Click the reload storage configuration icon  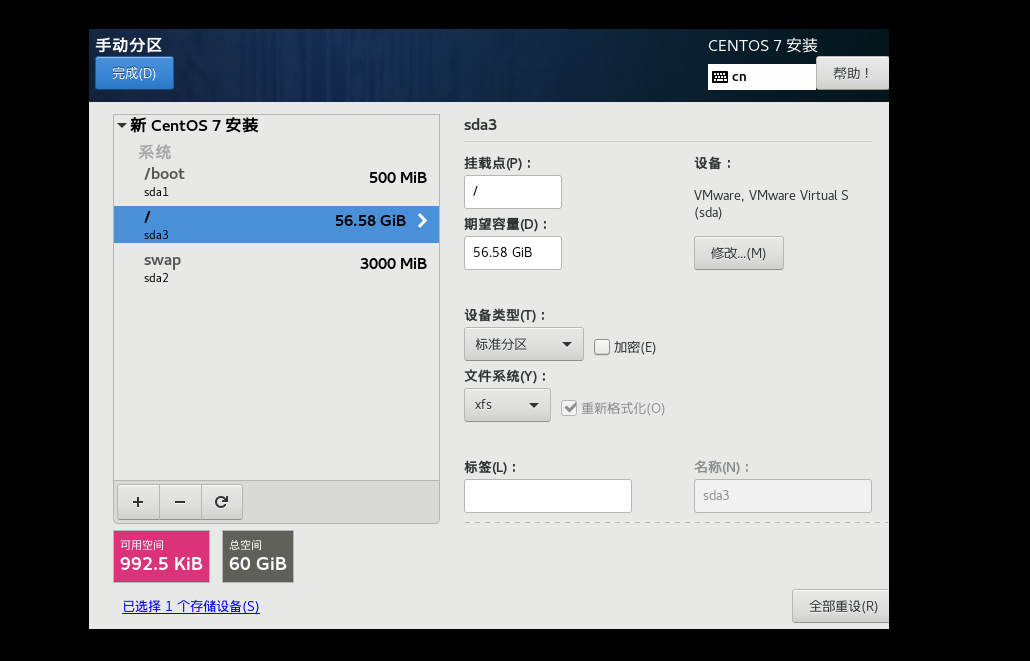(221, 502)
